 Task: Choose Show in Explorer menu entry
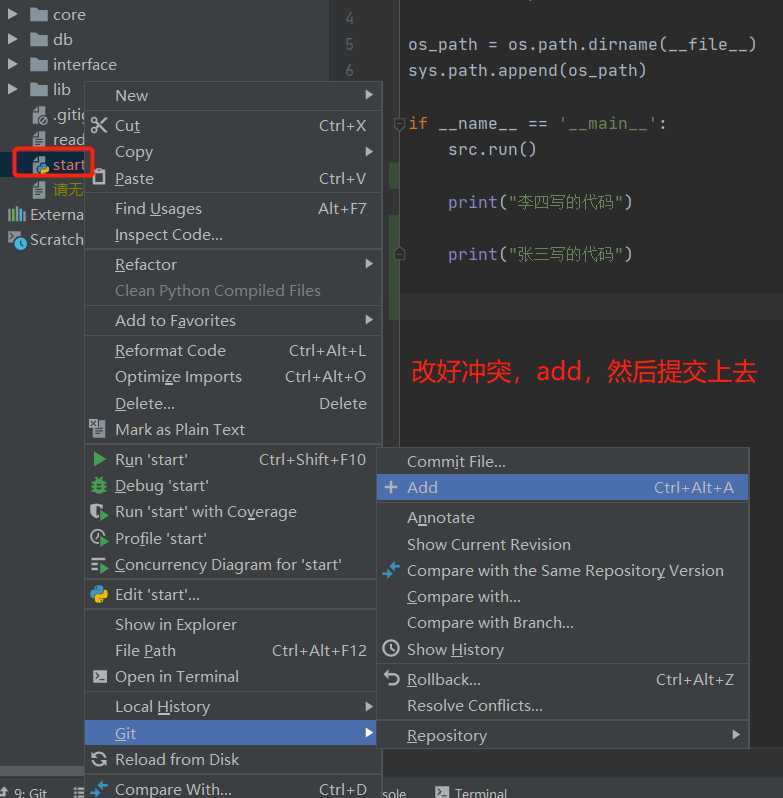(231, 624)
